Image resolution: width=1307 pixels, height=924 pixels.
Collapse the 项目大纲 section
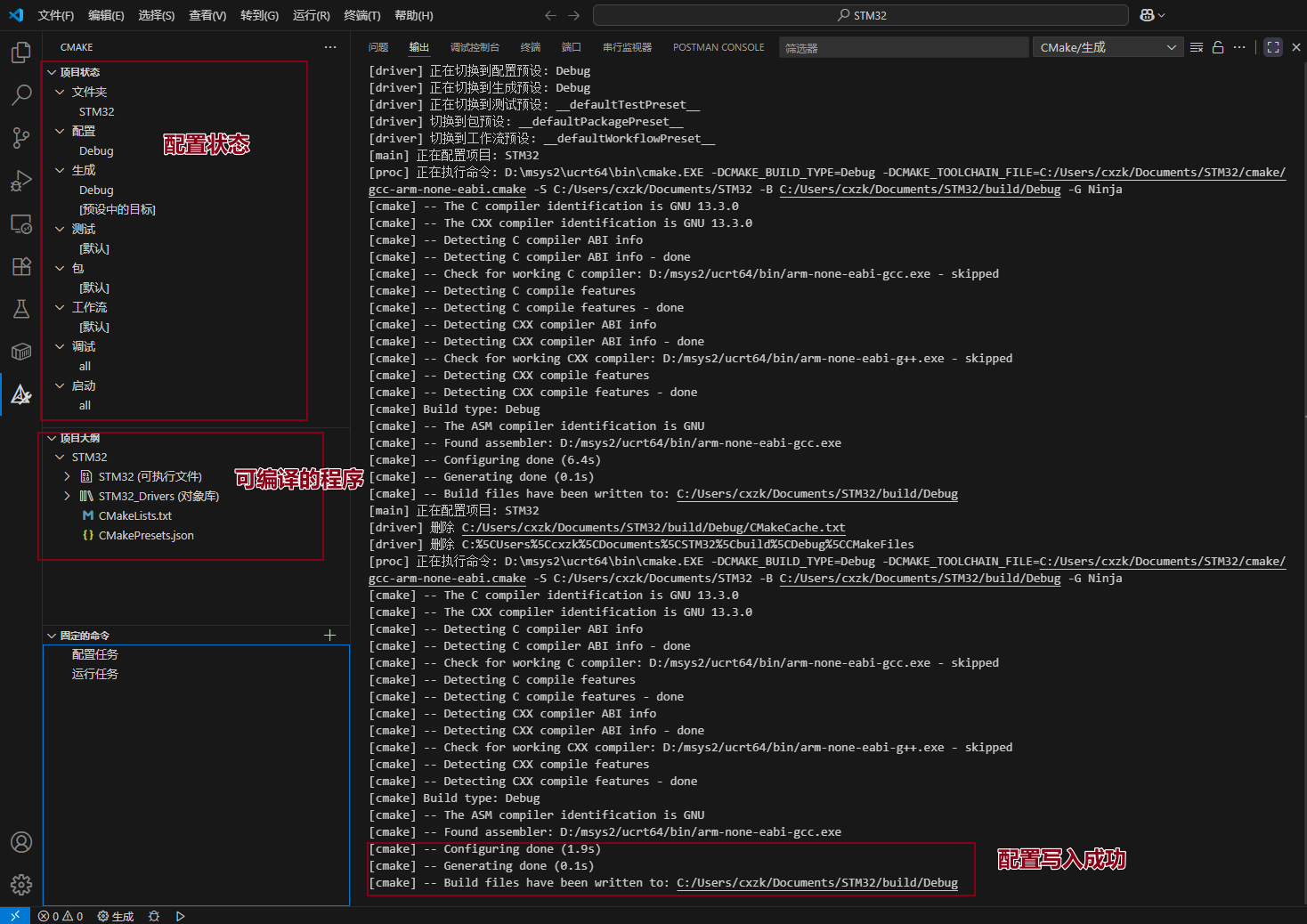pyautogui.click(x=52, y=438)
